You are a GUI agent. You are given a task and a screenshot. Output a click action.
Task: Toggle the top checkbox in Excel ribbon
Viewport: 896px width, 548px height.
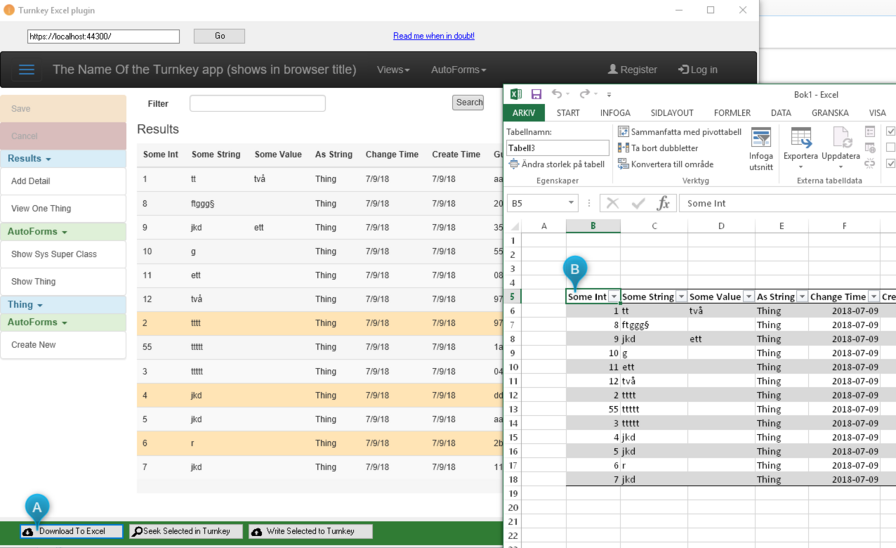tap(891, 132)
